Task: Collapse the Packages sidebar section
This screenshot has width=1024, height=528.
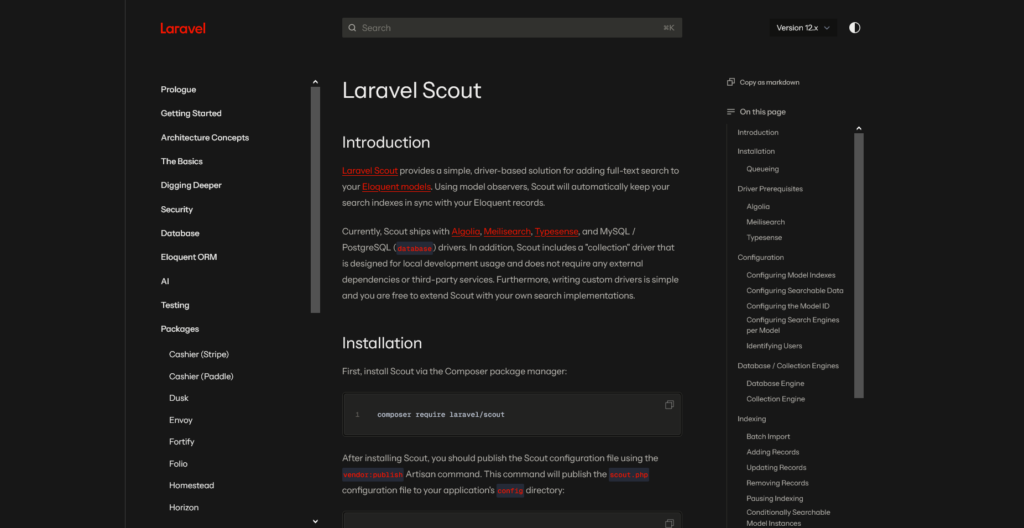Action: (x=180, y=329)
